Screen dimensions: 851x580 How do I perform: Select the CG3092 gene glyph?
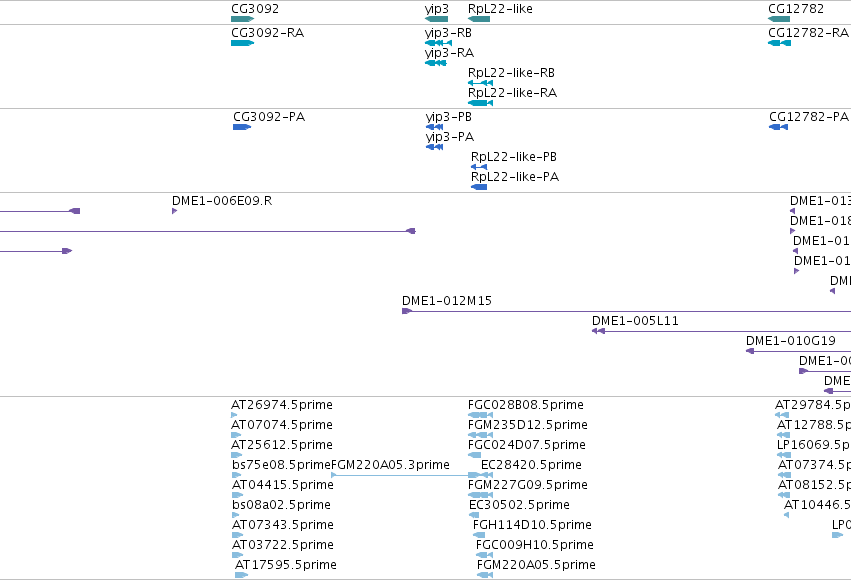point(243,19)
